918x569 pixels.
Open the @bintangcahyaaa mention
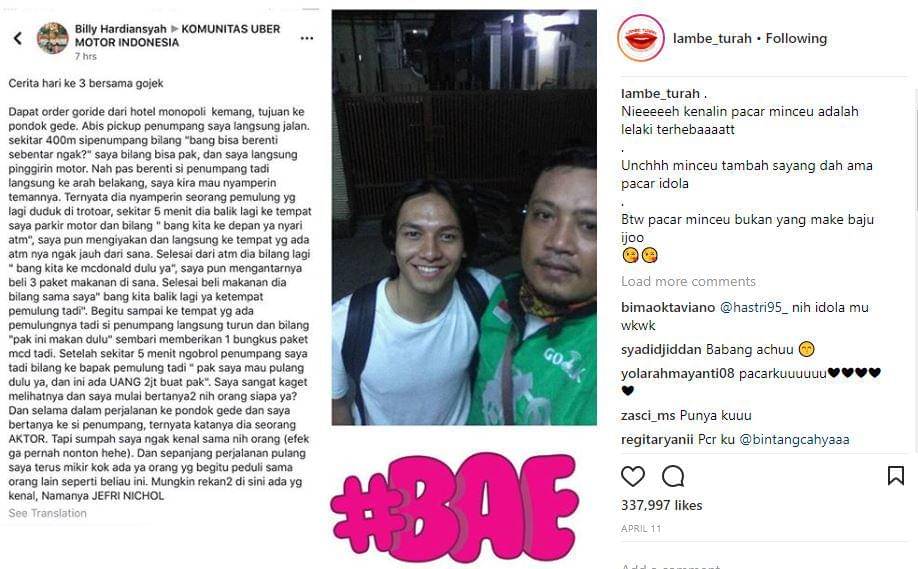794,439
